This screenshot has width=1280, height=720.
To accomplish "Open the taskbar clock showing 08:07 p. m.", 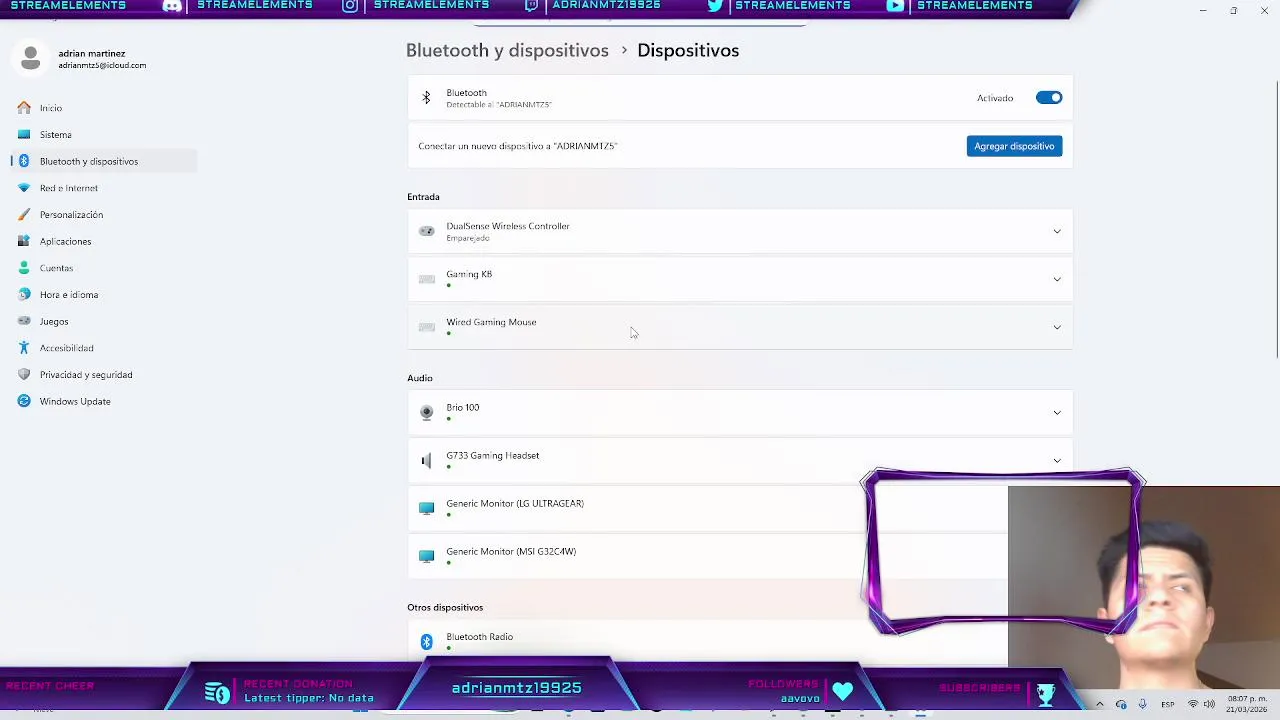I will click(1246, 704).
